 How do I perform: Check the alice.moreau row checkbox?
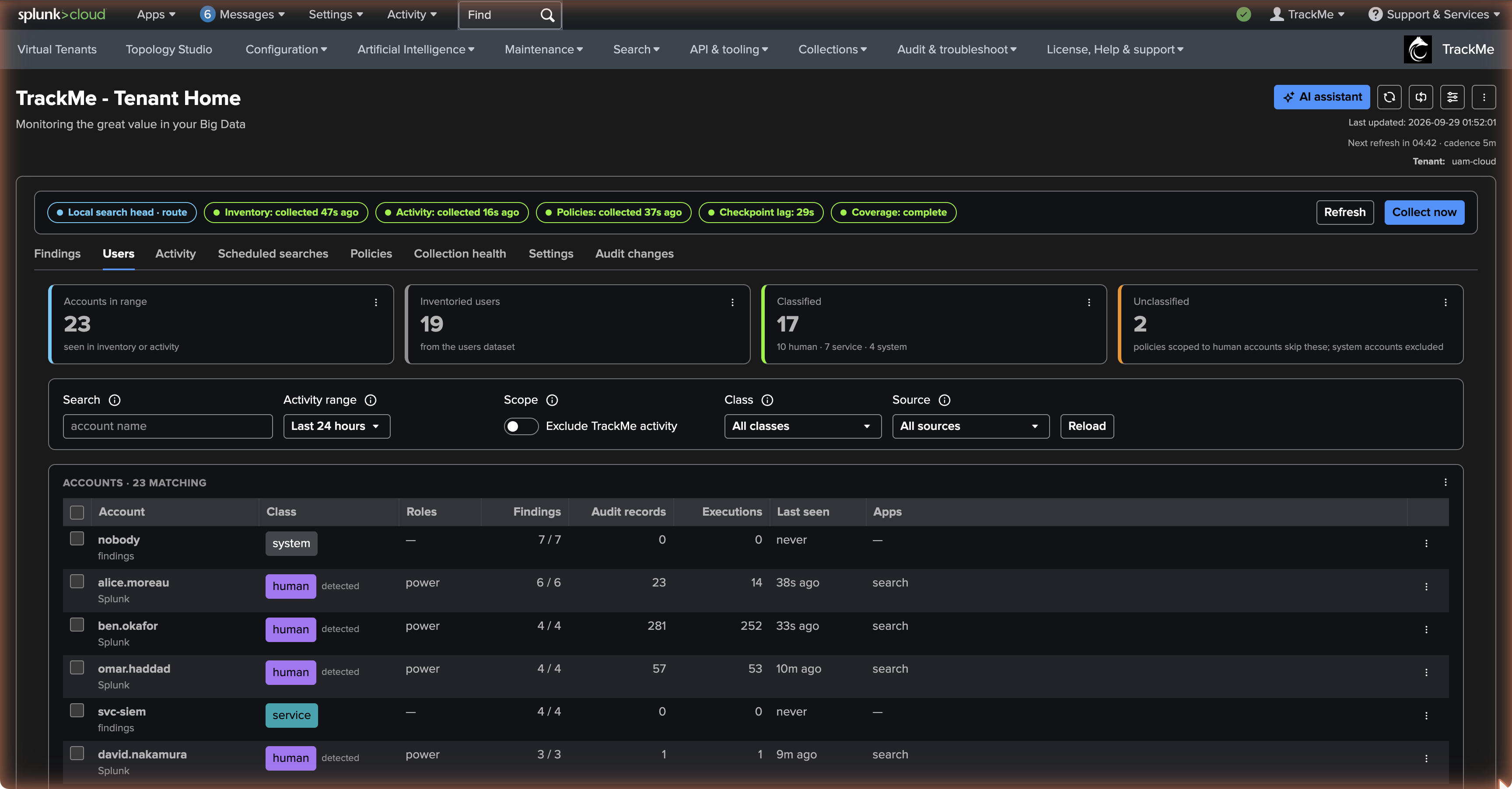[77, 581]
